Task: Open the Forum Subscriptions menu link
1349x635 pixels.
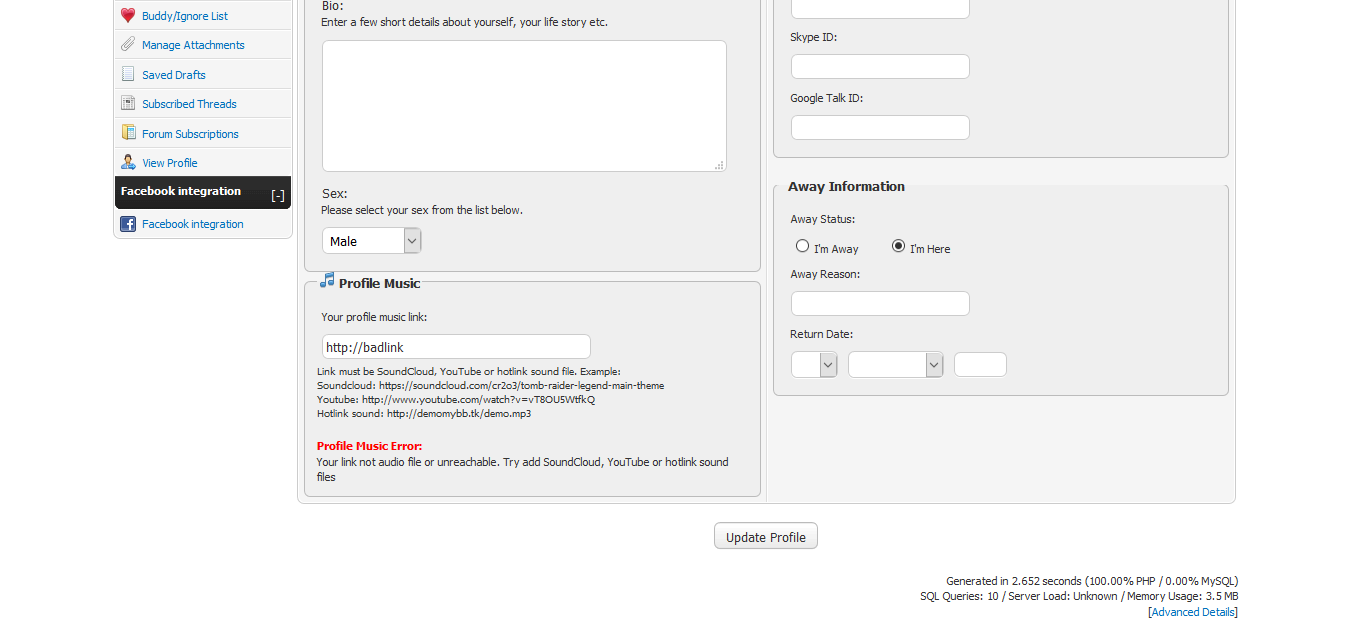Action: (190, 134)
